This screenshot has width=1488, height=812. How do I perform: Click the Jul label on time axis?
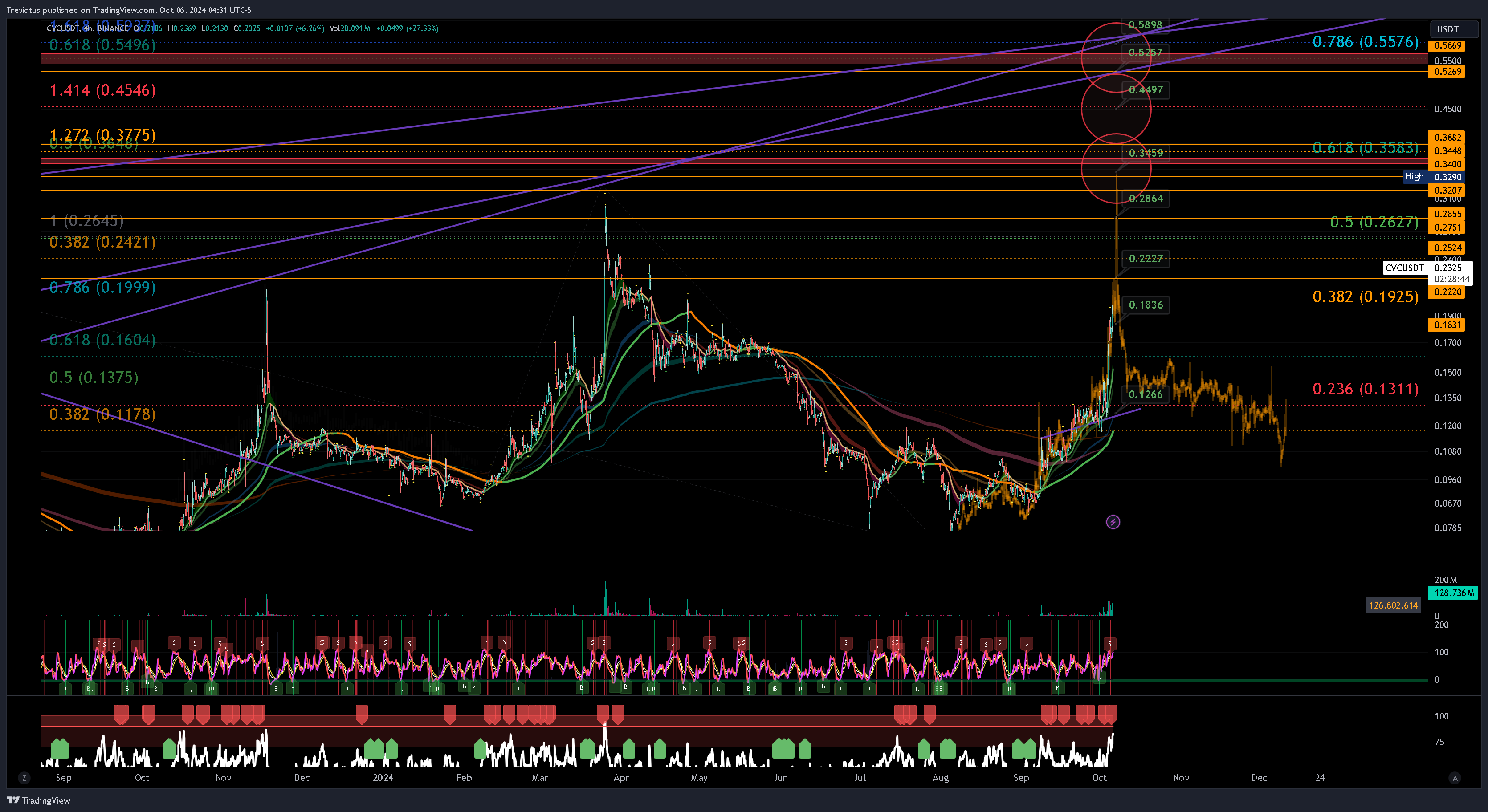pyautogui.click(x=860, y=777)
